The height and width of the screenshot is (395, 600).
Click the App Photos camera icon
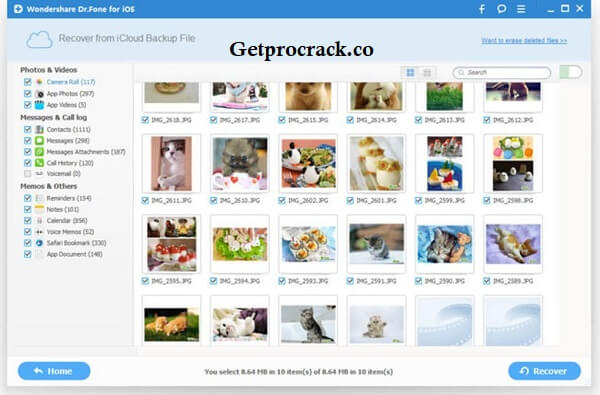pos(39,94)
